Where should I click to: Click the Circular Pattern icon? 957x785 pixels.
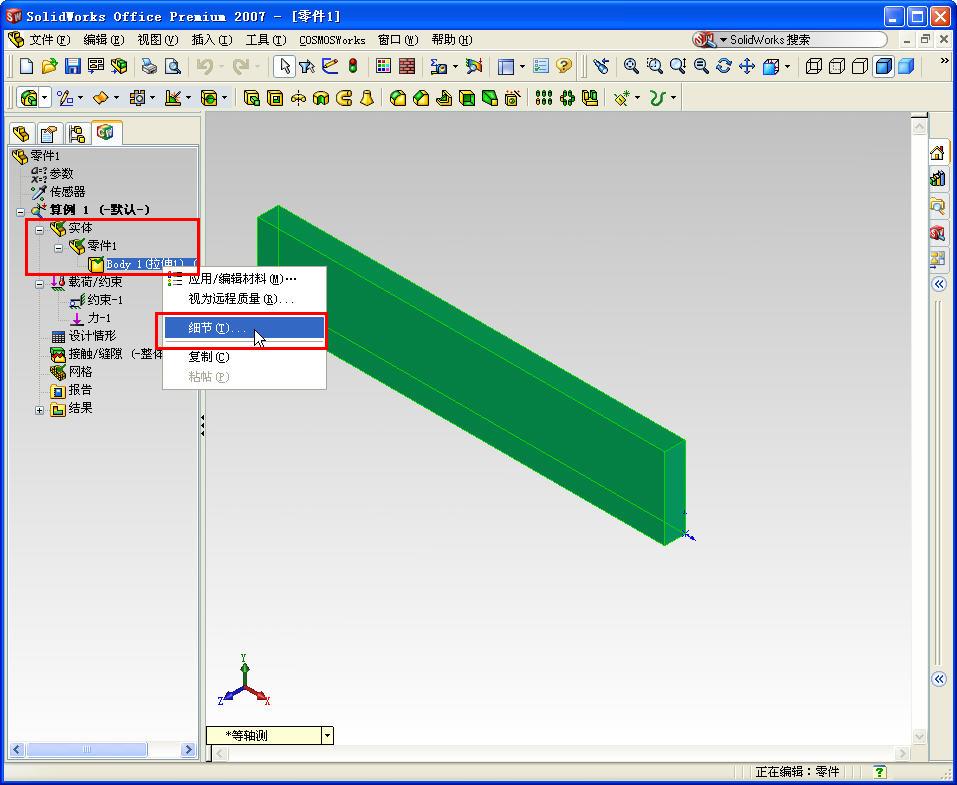(x=567, y=98)
